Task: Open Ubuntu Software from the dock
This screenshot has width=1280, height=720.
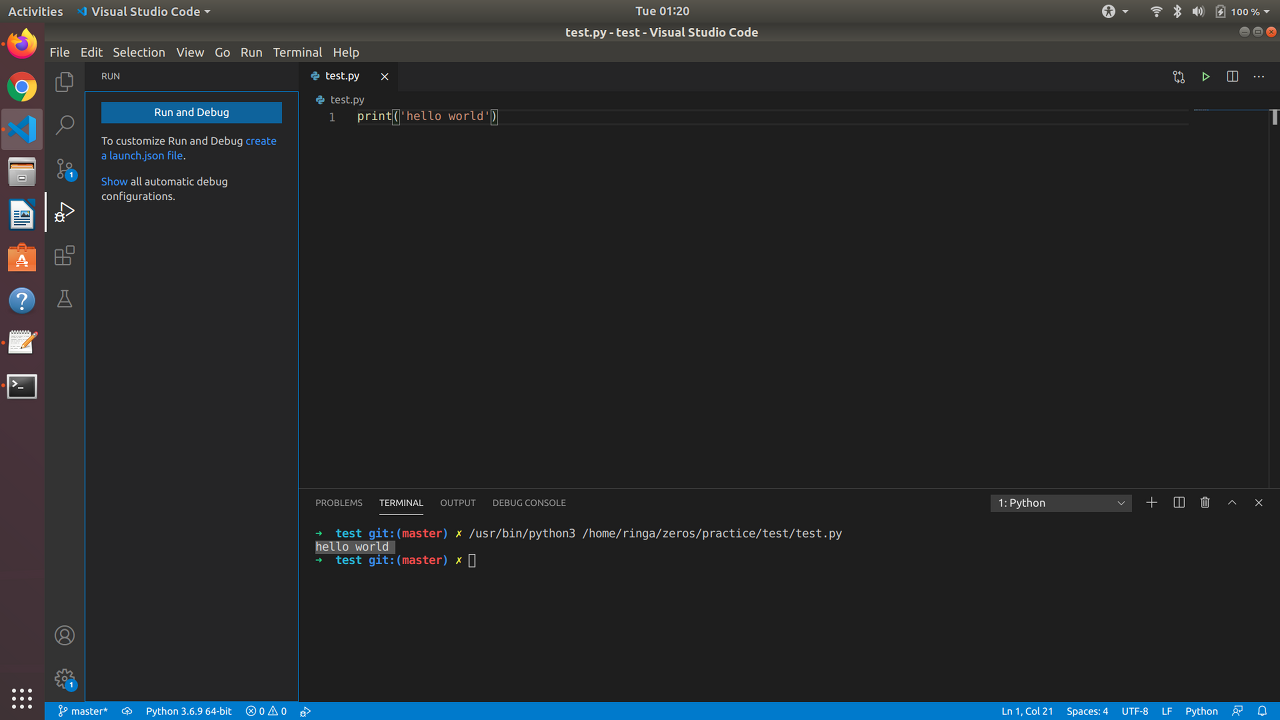Action: [22, 258]
